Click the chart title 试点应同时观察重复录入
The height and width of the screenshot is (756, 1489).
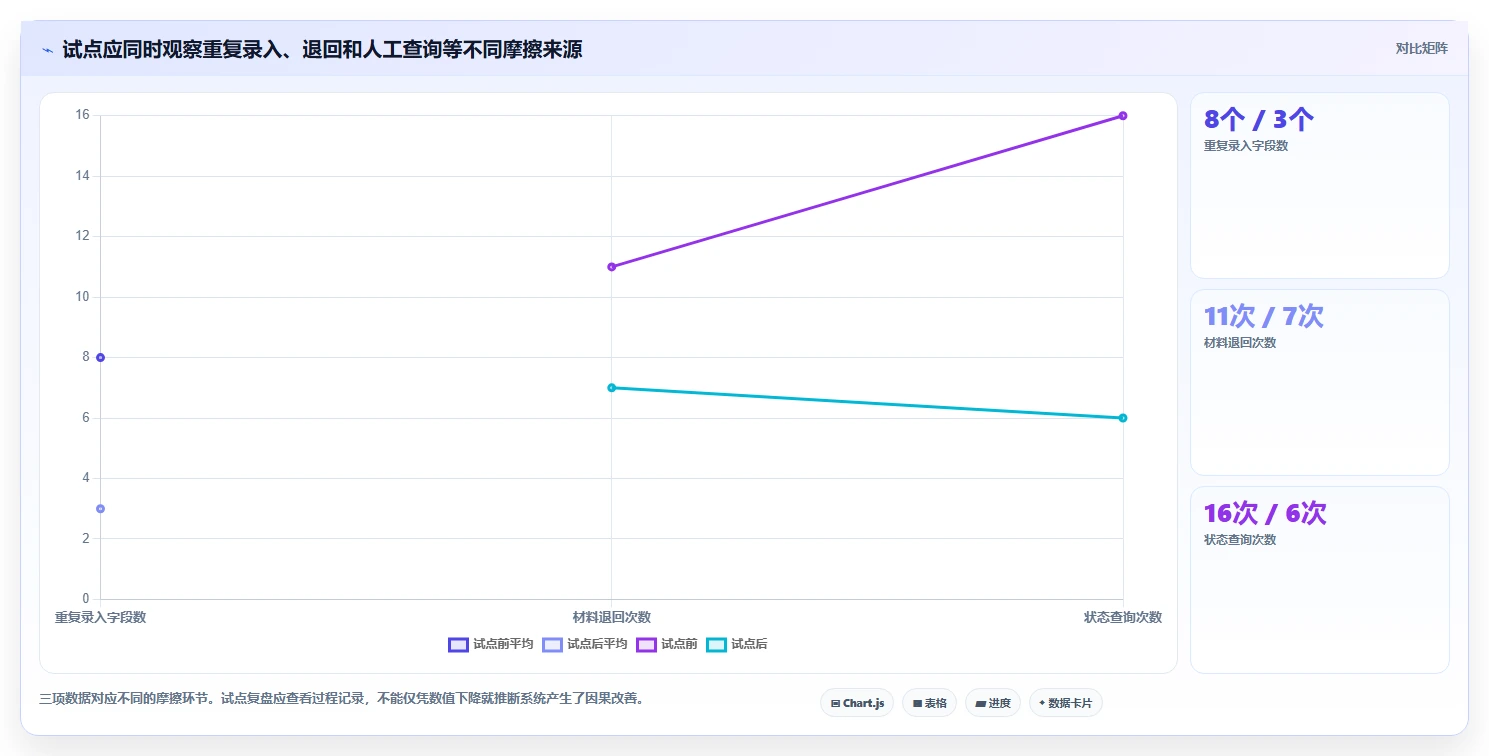coord(322,49)
